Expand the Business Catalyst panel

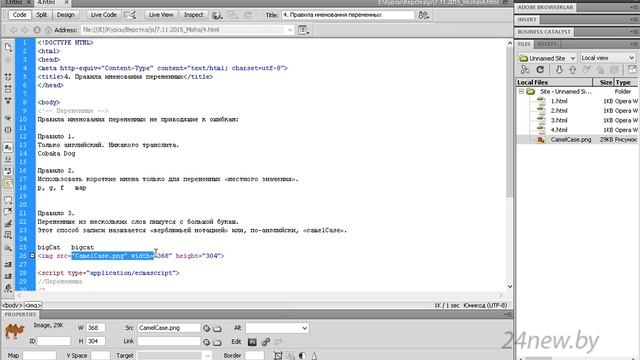544,32
